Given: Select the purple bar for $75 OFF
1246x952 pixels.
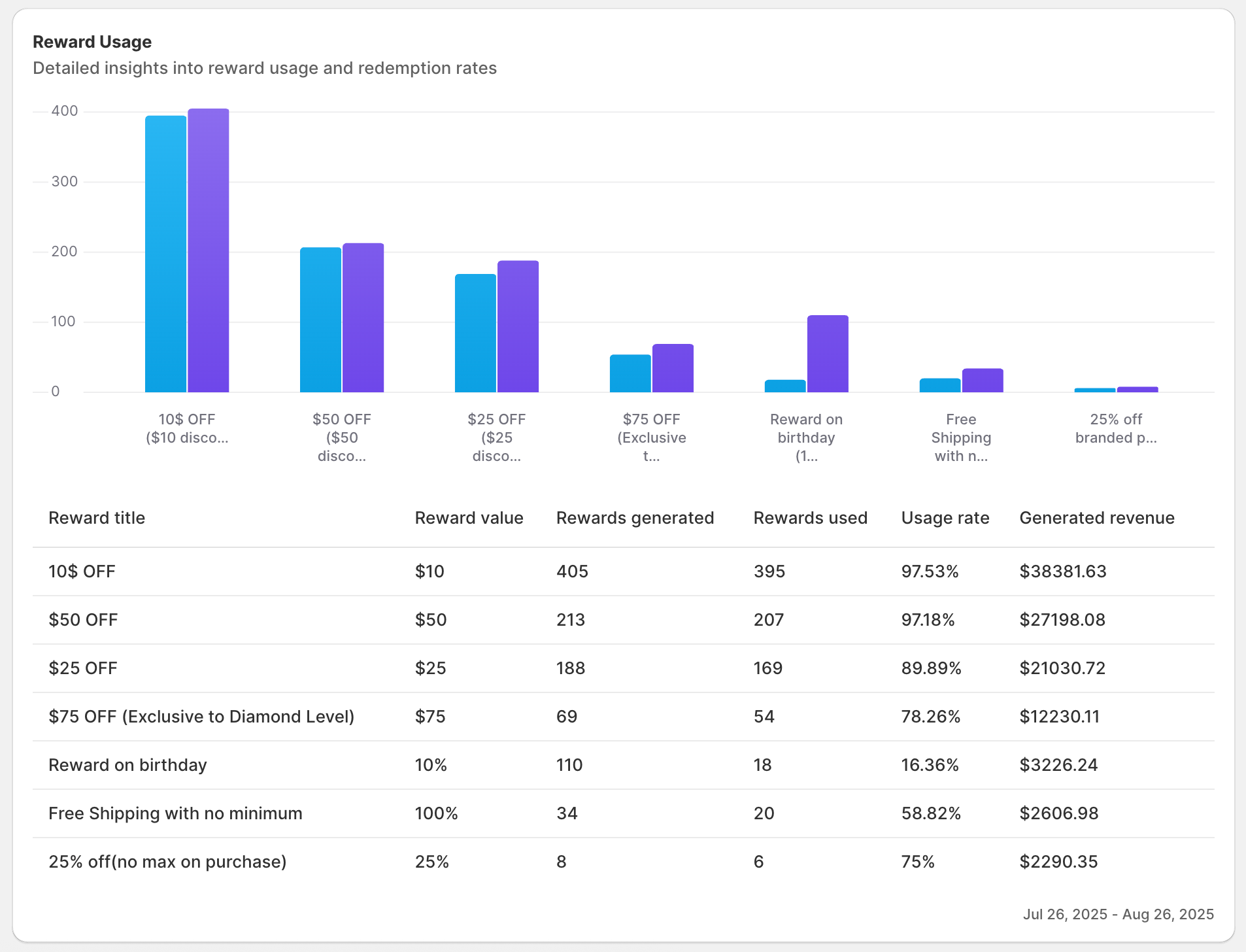Looking at the screenshot, I should click(673, 368).
